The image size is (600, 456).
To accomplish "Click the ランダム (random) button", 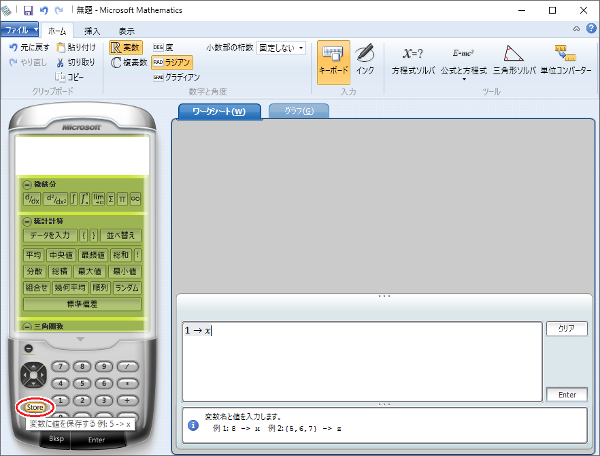I will (x=127, y=288).
